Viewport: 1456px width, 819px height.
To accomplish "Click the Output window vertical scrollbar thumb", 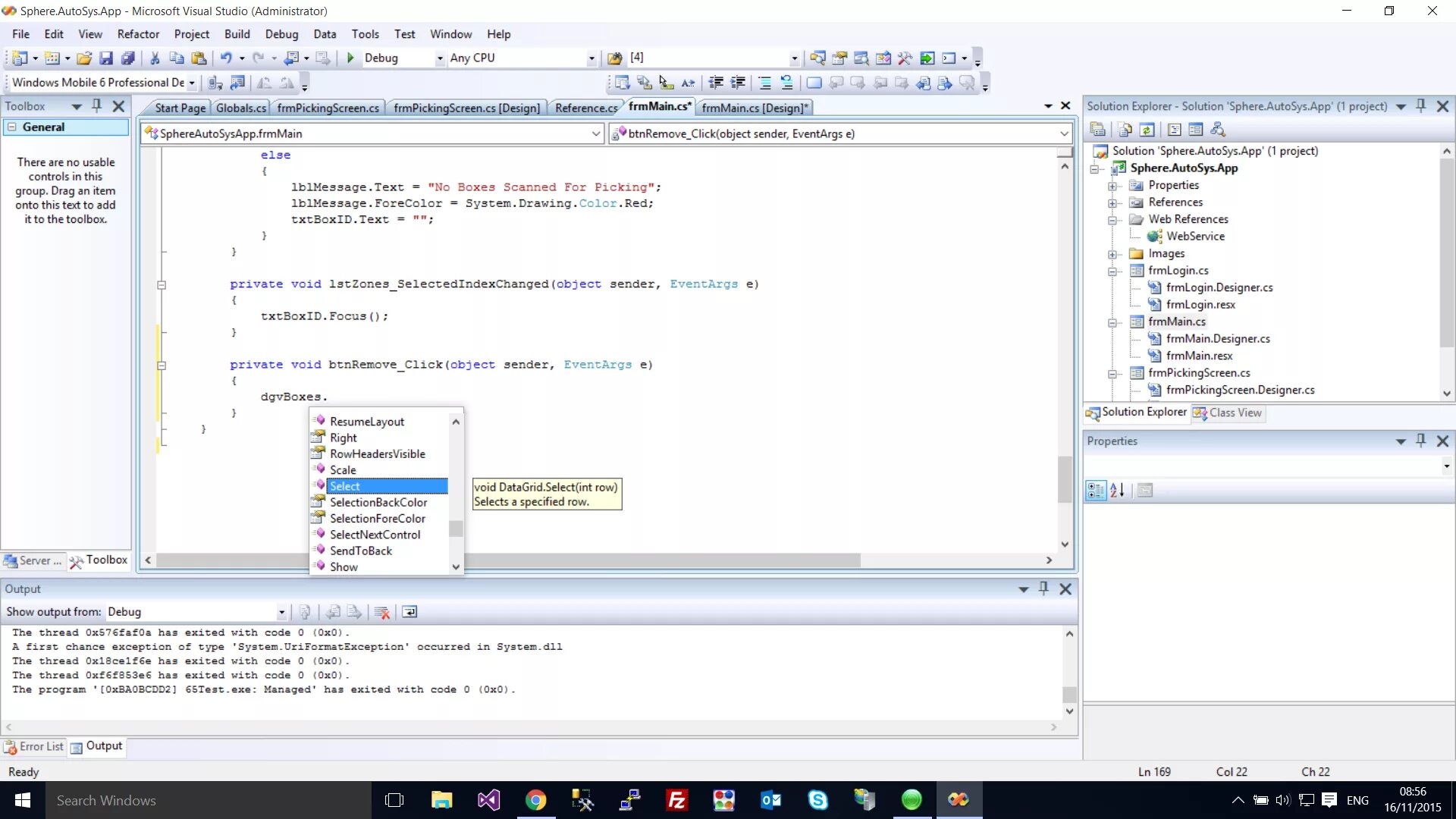I will (x=1069, y=695).
